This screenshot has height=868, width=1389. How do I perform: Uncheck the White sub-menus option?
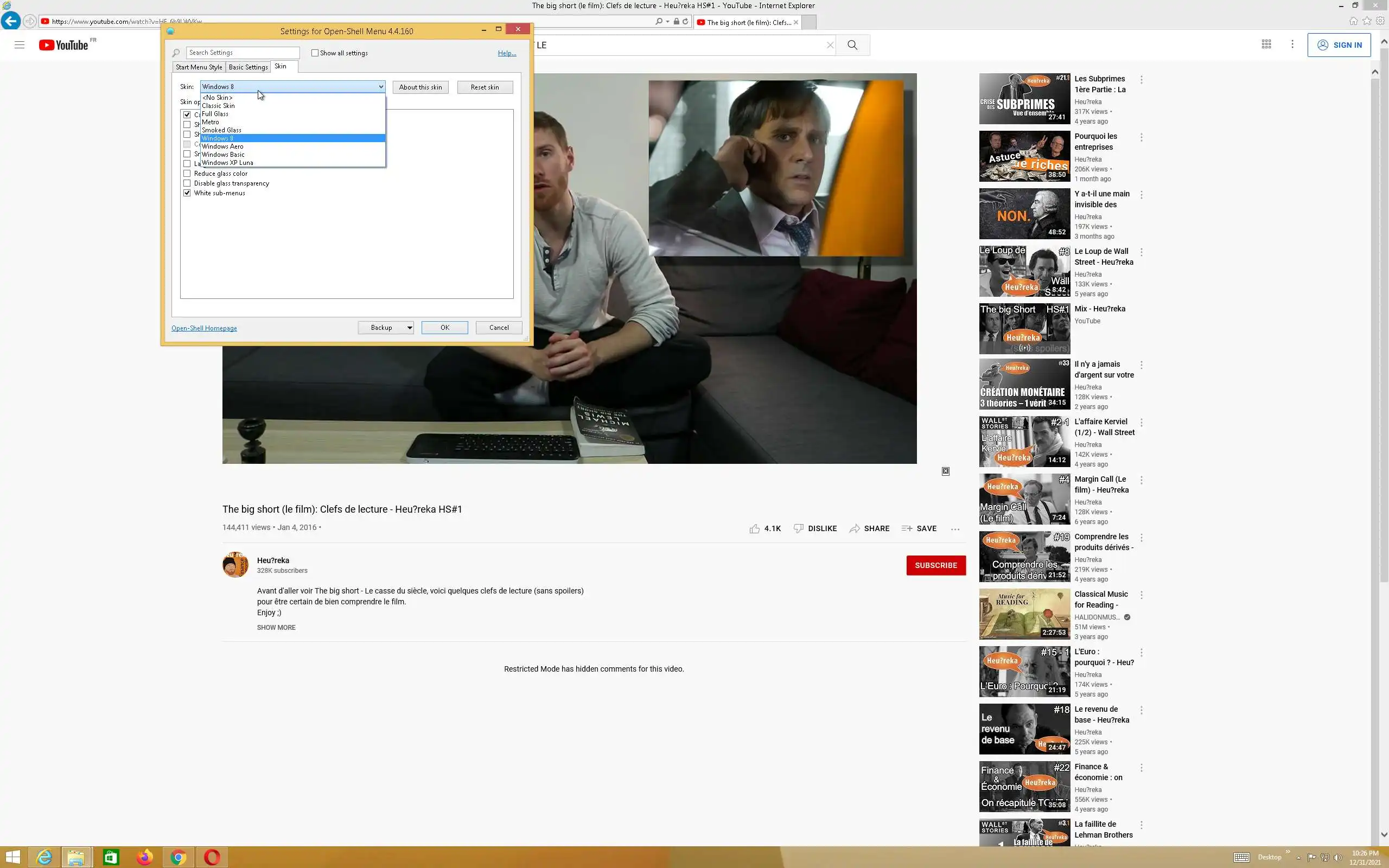pos(187,193)
